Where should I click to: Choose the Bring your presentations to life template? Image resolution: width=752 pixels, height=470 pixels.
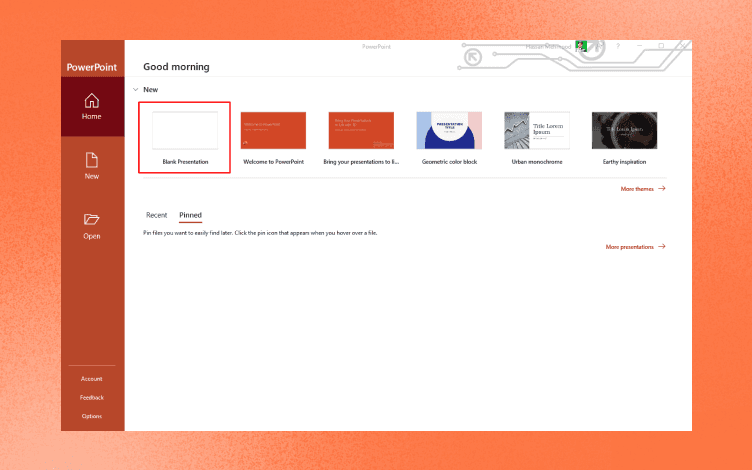(361, 138)
